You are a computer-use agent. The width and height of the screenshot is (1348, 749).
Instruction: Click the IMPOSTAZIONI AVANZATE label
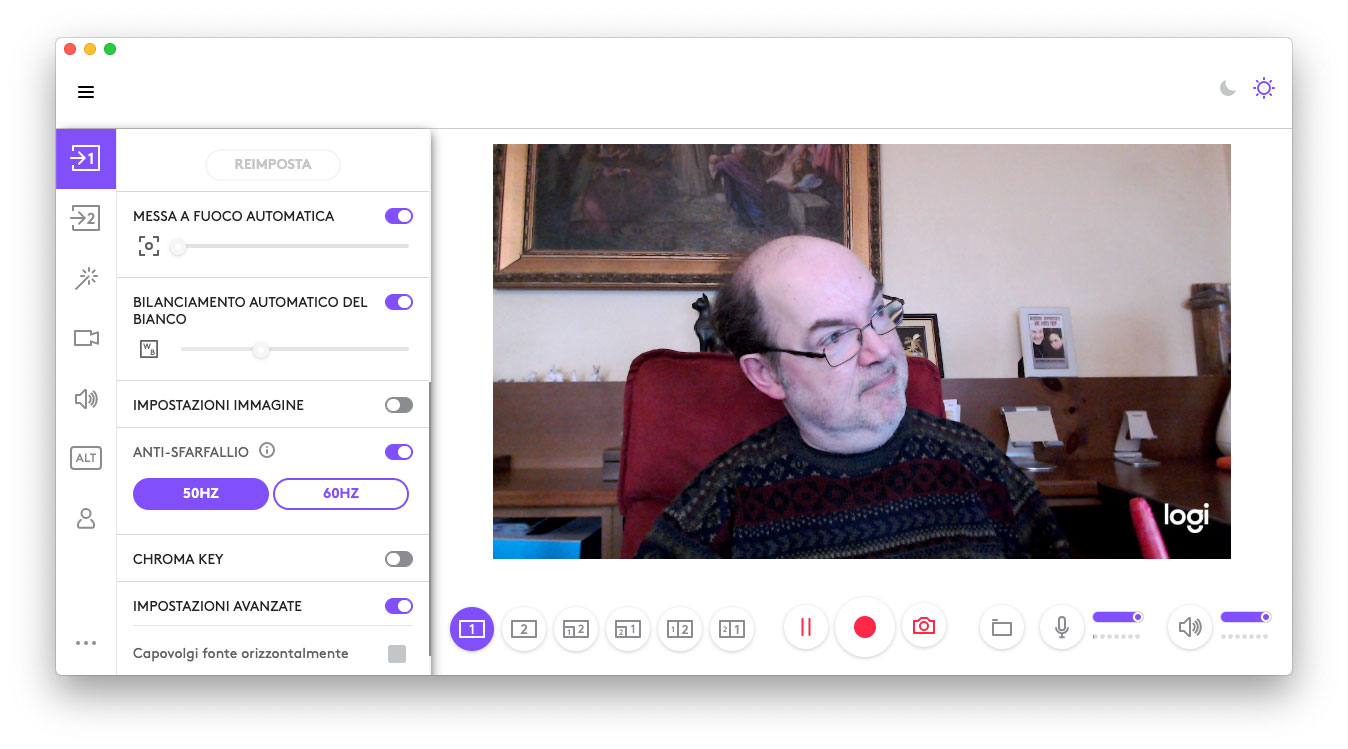tap(217, 606)
